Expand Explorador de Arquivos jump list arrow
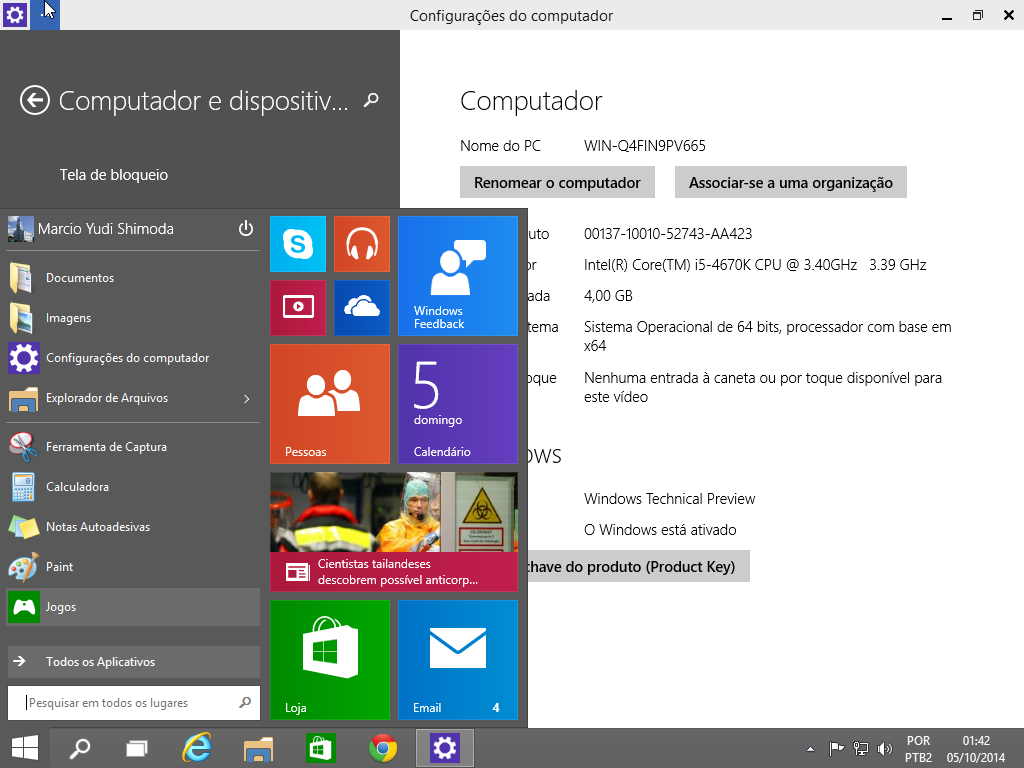1024x768 pixels. point(247,398)
